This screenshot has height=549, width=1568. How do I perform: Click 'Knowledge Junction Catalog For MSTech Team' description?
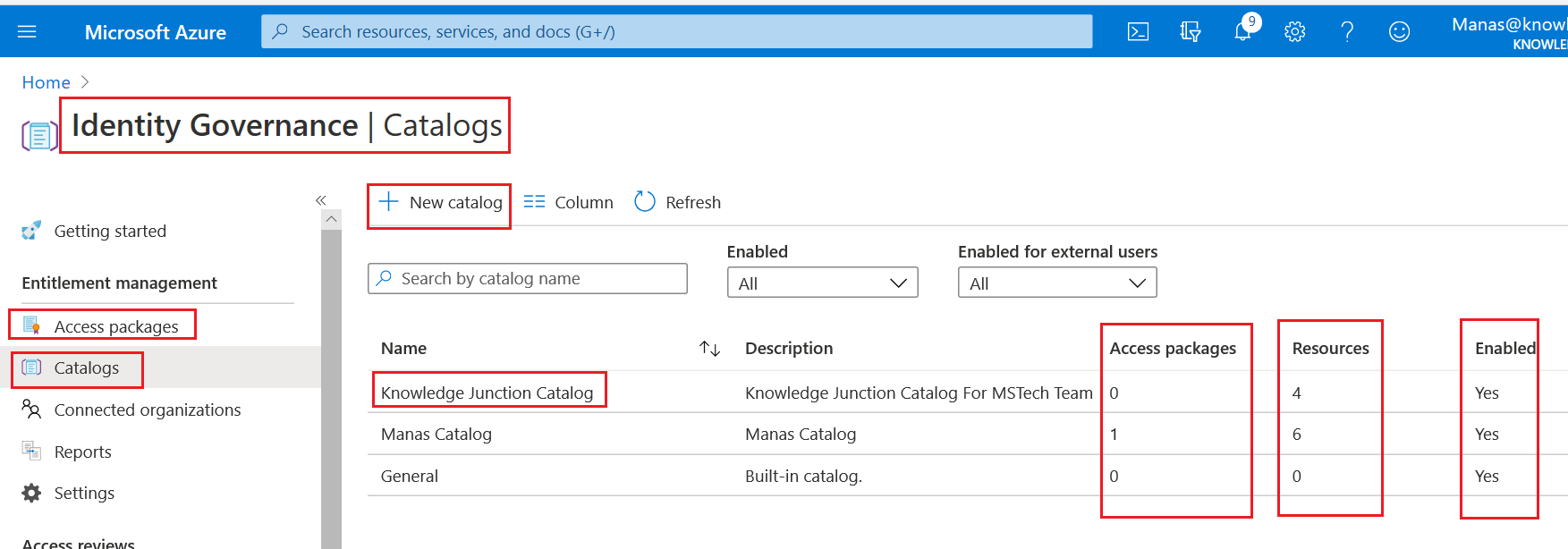[x=919, y=393]
